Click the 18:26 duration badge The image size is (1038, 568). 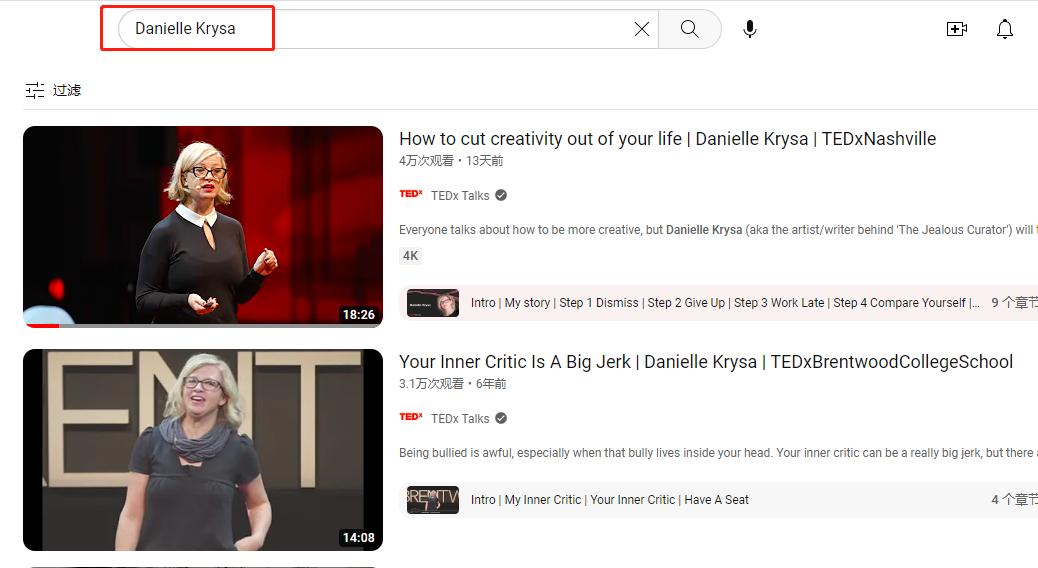click(359, 314)
